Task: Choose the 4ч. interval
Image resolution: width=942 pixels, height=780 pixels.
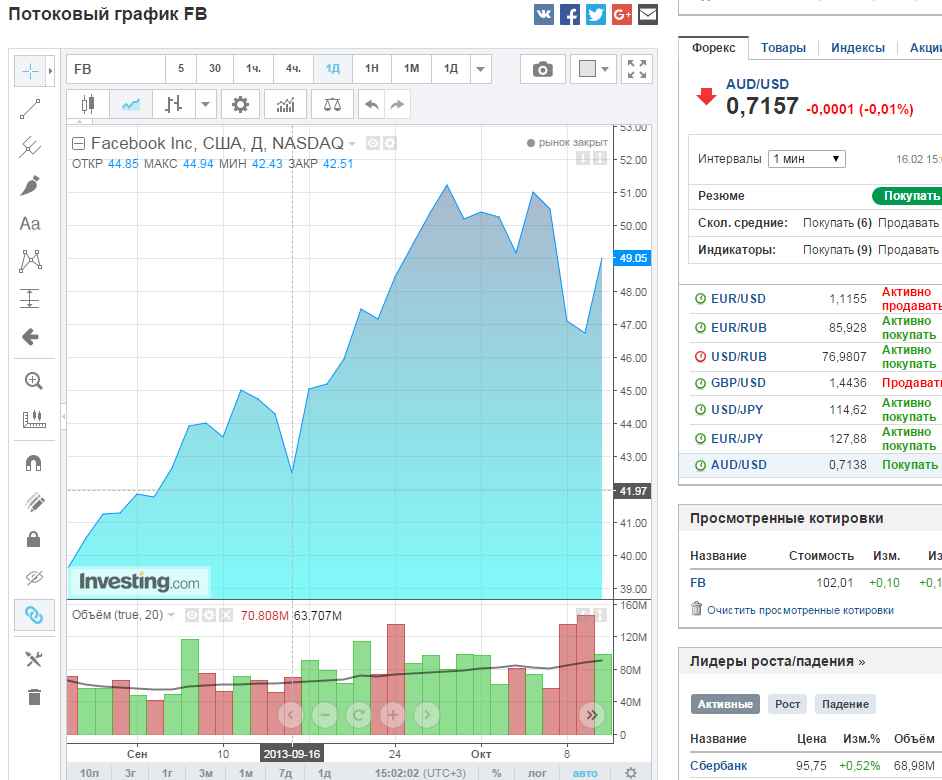Action: point(293,69)
